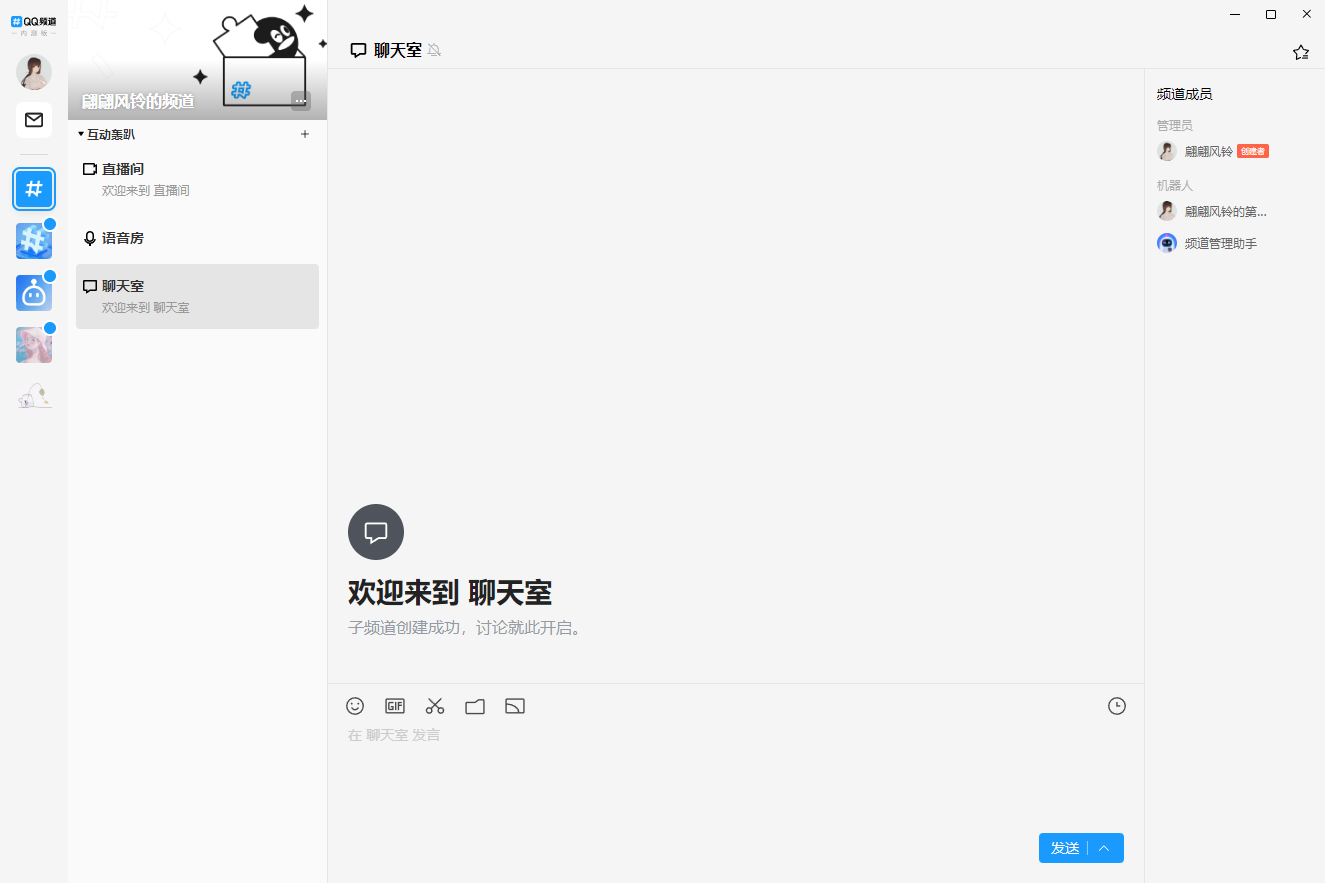Viewport: 1325px width, 883px height.
Task: Add a sub-channel with the plus icon
Action: coord(305,134)
